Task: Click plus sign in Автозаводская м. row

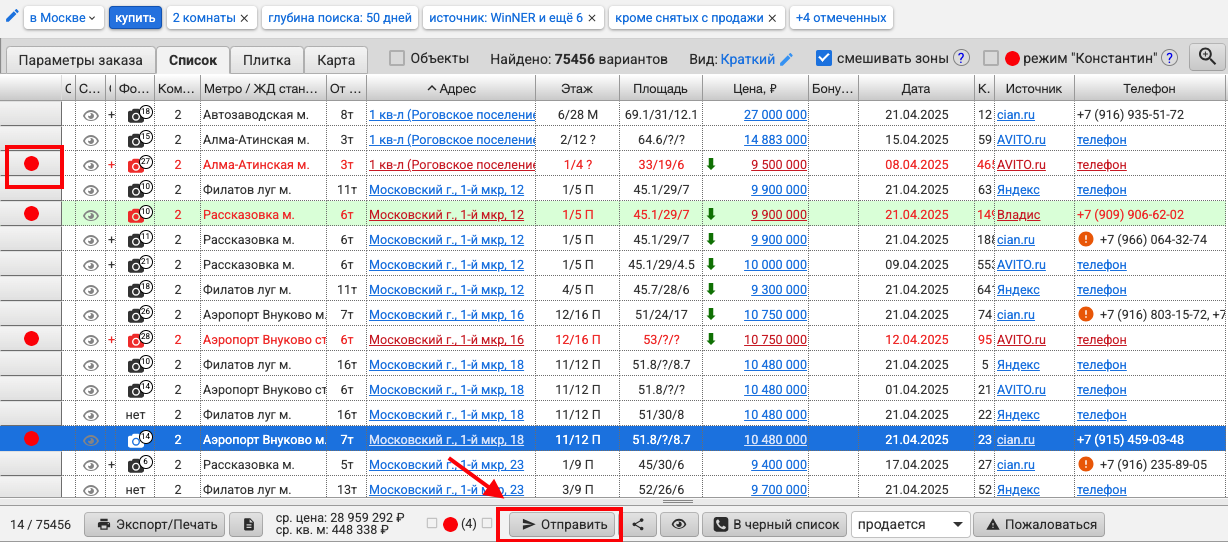Action: [x=111, y=114]
